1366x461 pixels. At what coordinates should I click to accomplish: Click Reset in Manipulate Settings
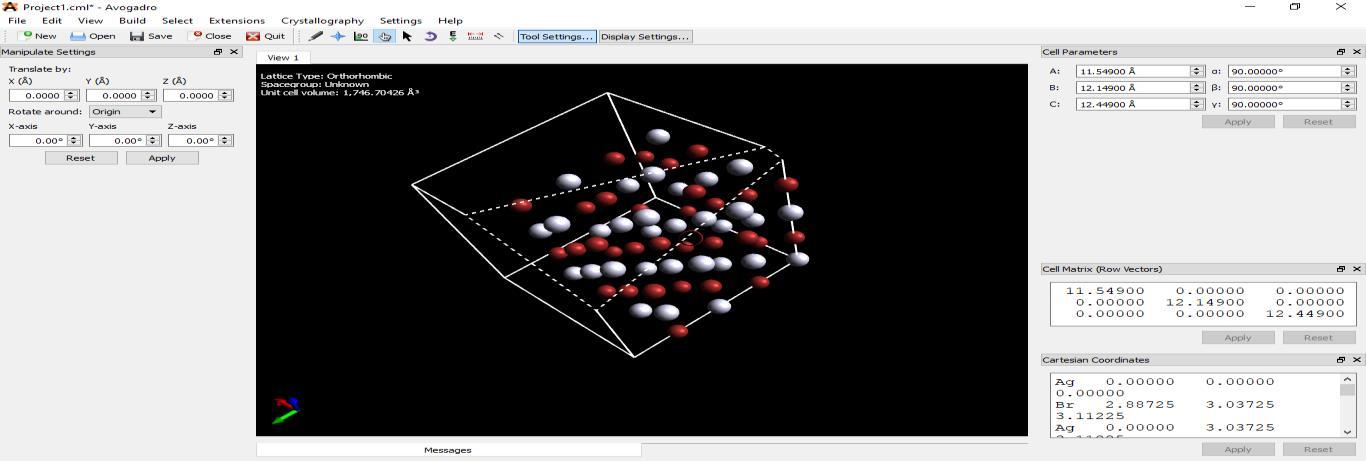pos(80,158)
